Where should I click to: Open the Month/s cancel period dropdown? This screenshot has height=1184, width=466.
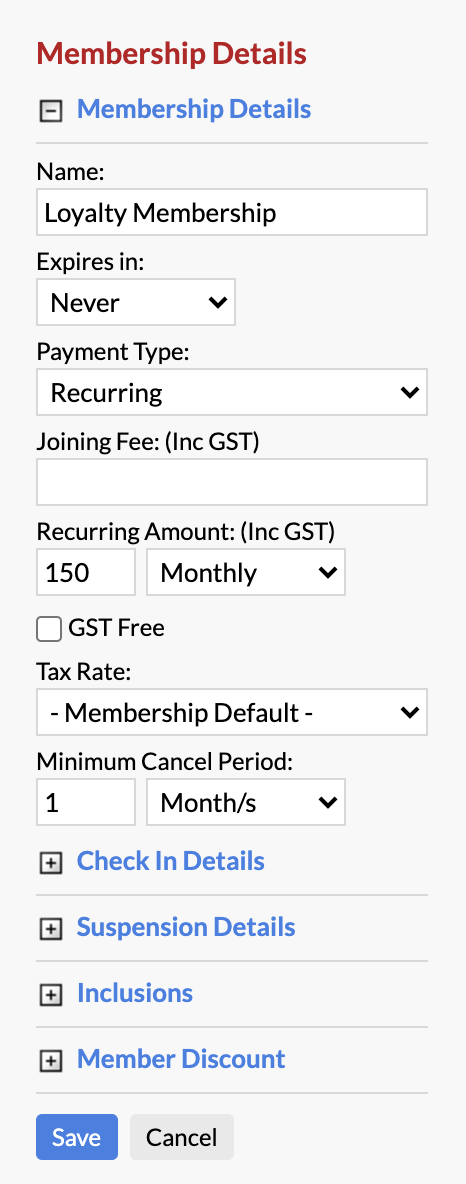click(246, 802)
